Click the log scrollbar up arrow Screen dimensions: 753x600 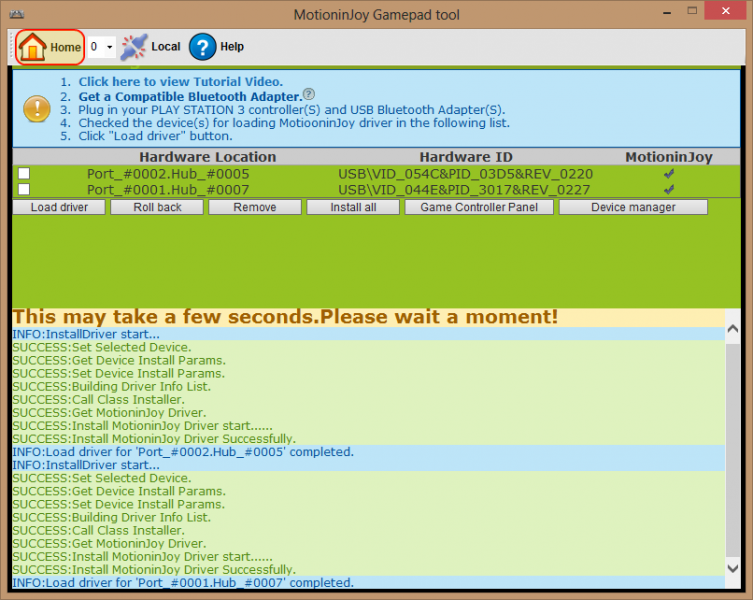point(732,329)
